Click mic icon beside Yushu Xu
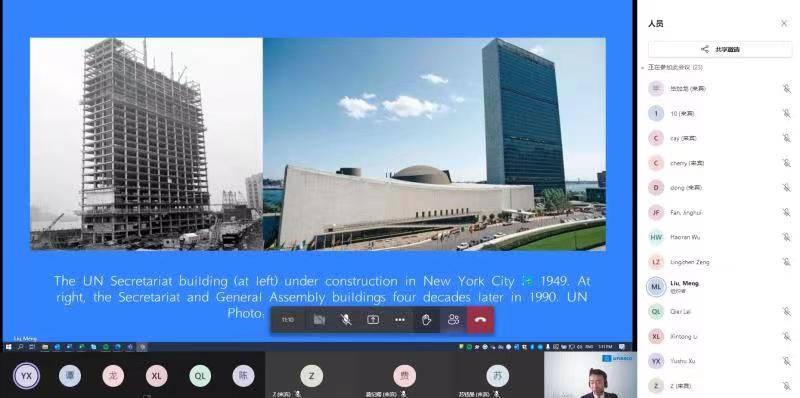The height and width of the screenshot is (398, 800). [786, 361]
